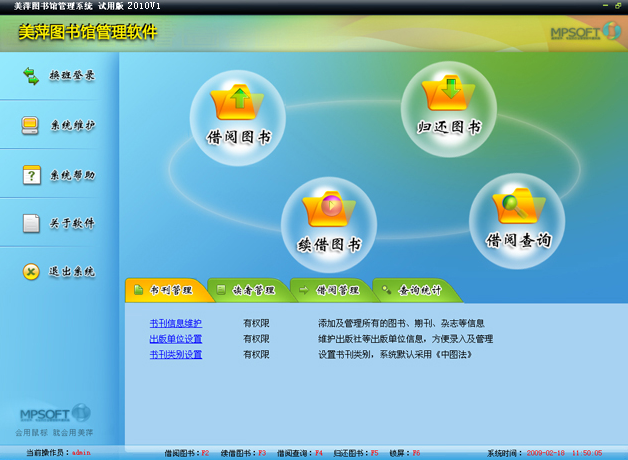
Task: Select 退出系统 sidebar label
Action: 72,271
